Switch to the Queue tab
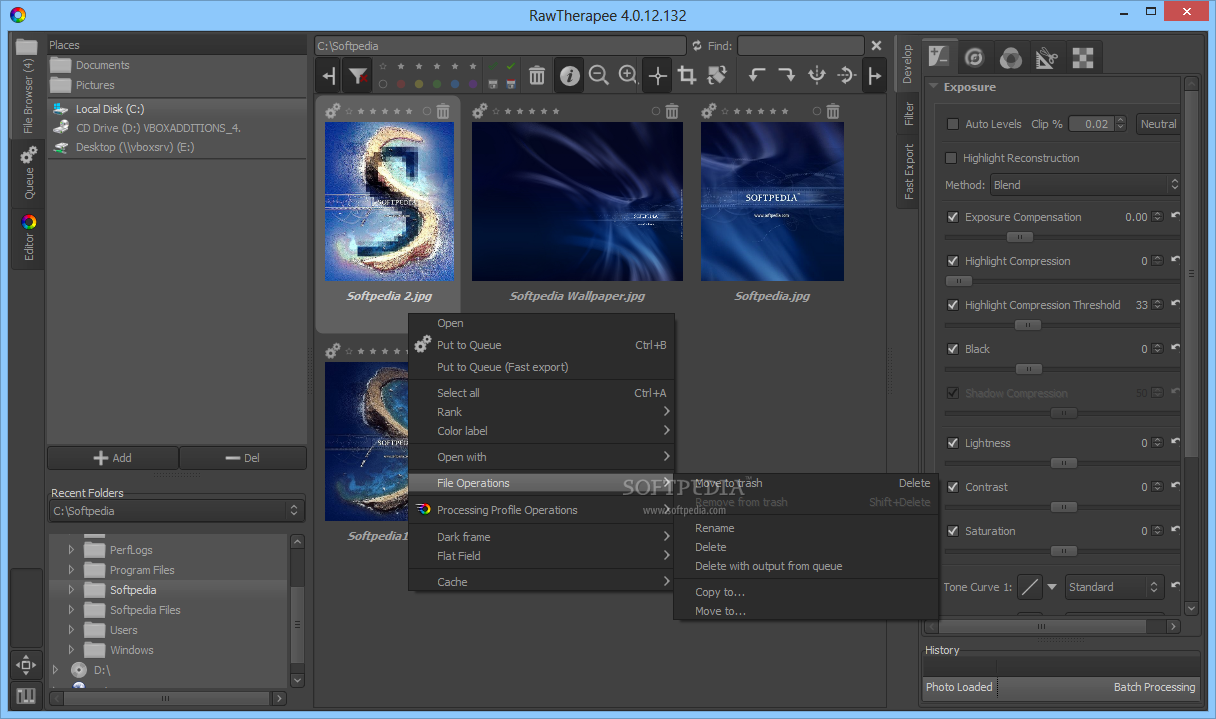The height and width of the screenshot is (719, 1216). click(29, 172)
